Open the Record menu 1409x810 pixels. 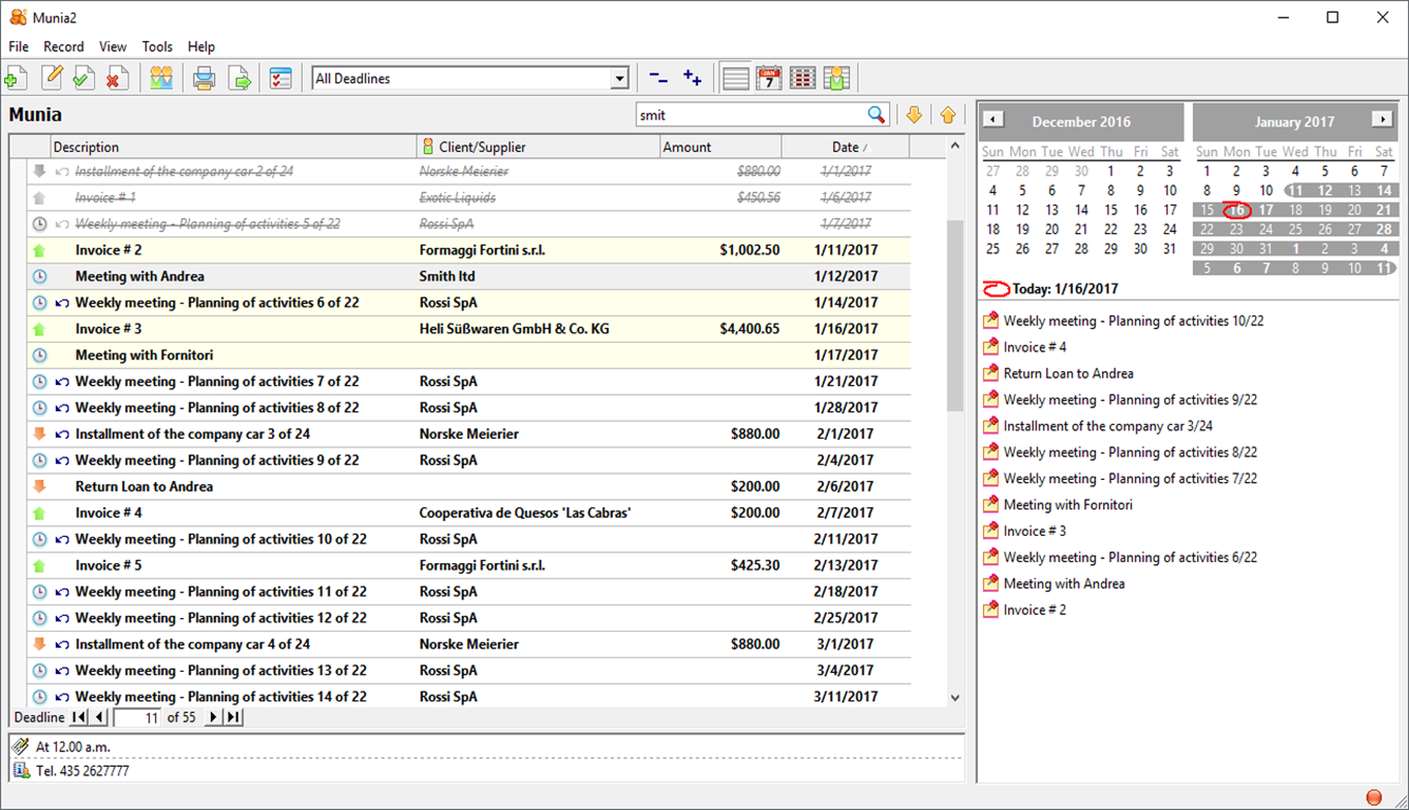64,47
